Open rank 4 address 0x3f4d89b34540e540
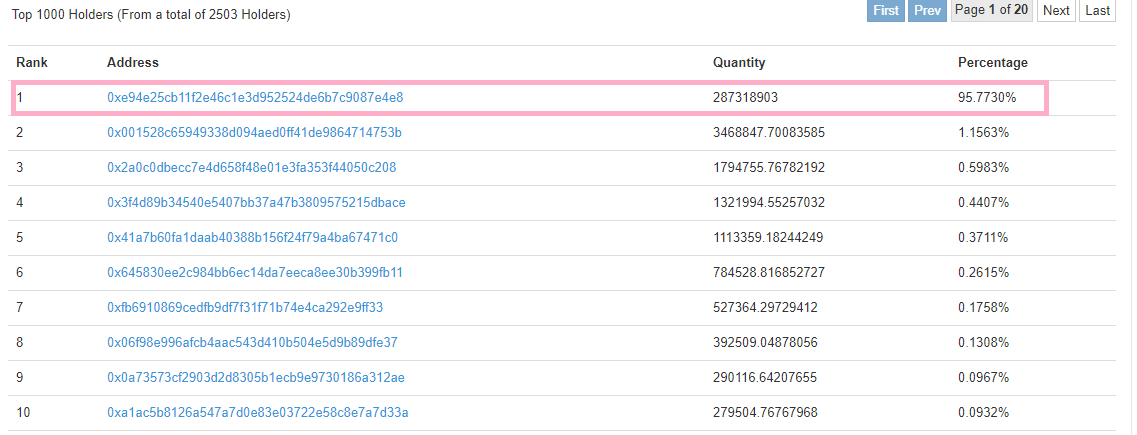The image size is (1137, 435). pos(256,203)
